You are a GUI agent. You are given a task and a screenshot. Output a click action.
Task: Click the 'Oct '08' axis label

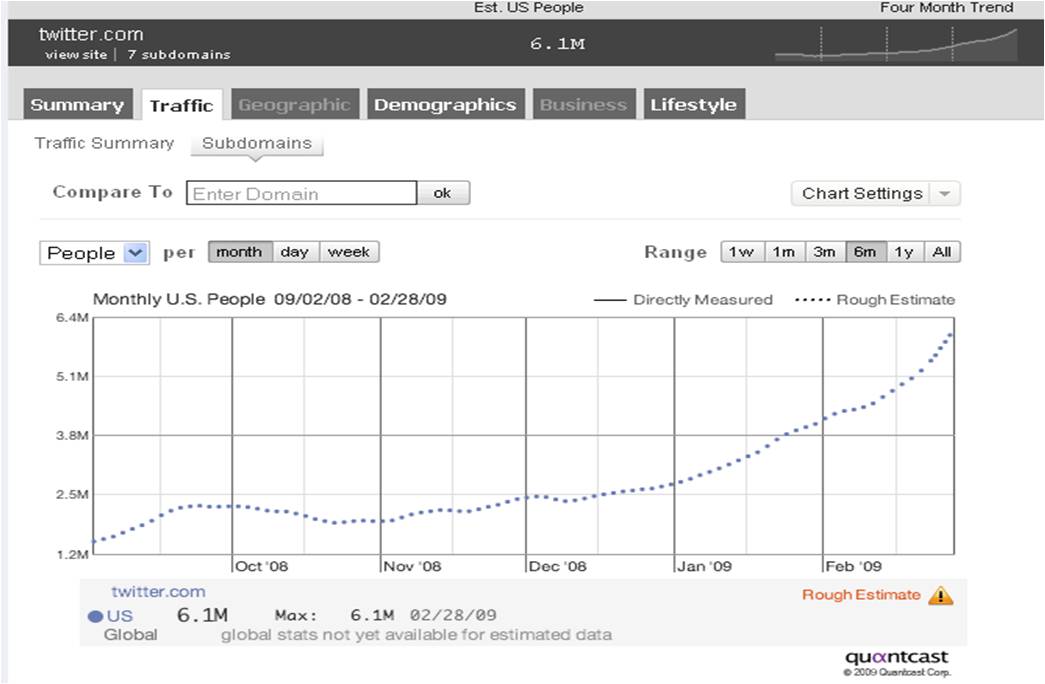point(261,567)
